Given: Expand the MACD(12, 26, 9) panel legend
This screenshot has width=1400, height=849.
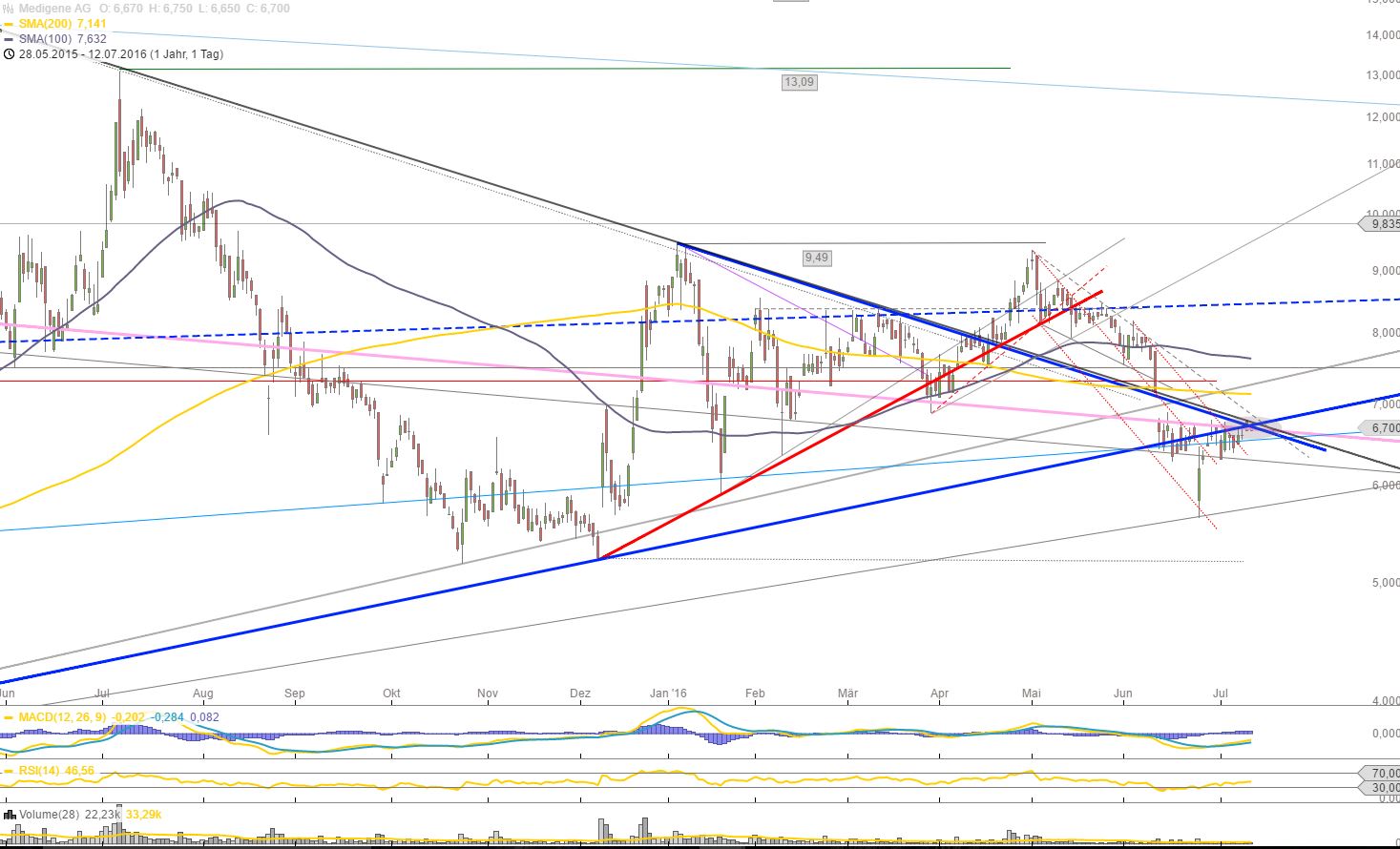Looking at the screenshot, I should coord(62,716).
